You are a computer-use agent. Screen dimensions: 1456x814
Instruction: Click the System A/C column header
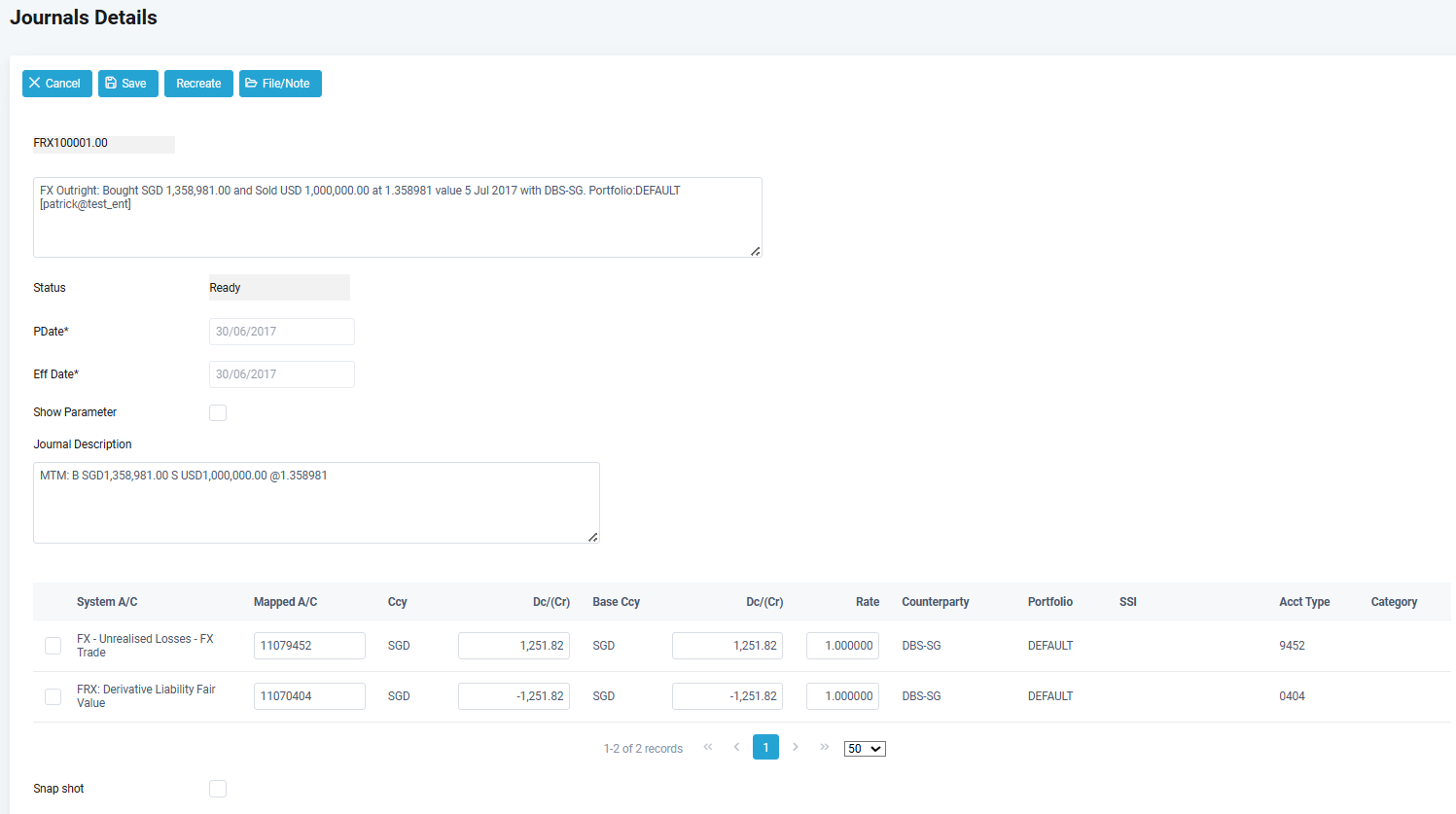point(107,602)
